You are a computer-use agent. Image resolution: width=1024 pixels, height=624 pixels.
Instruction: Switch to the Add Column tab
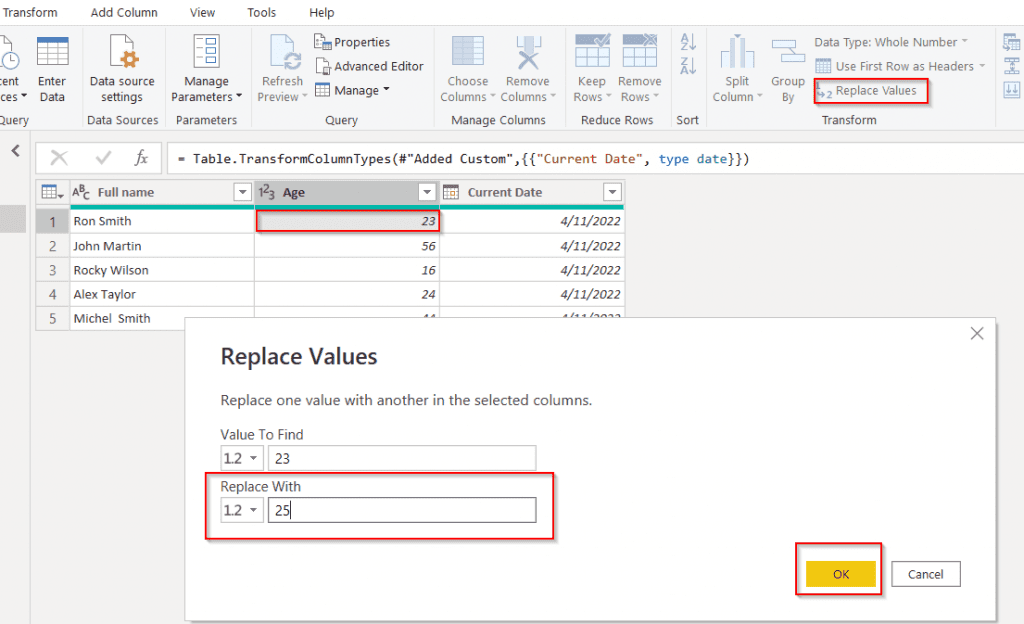[x=124, y=12]
